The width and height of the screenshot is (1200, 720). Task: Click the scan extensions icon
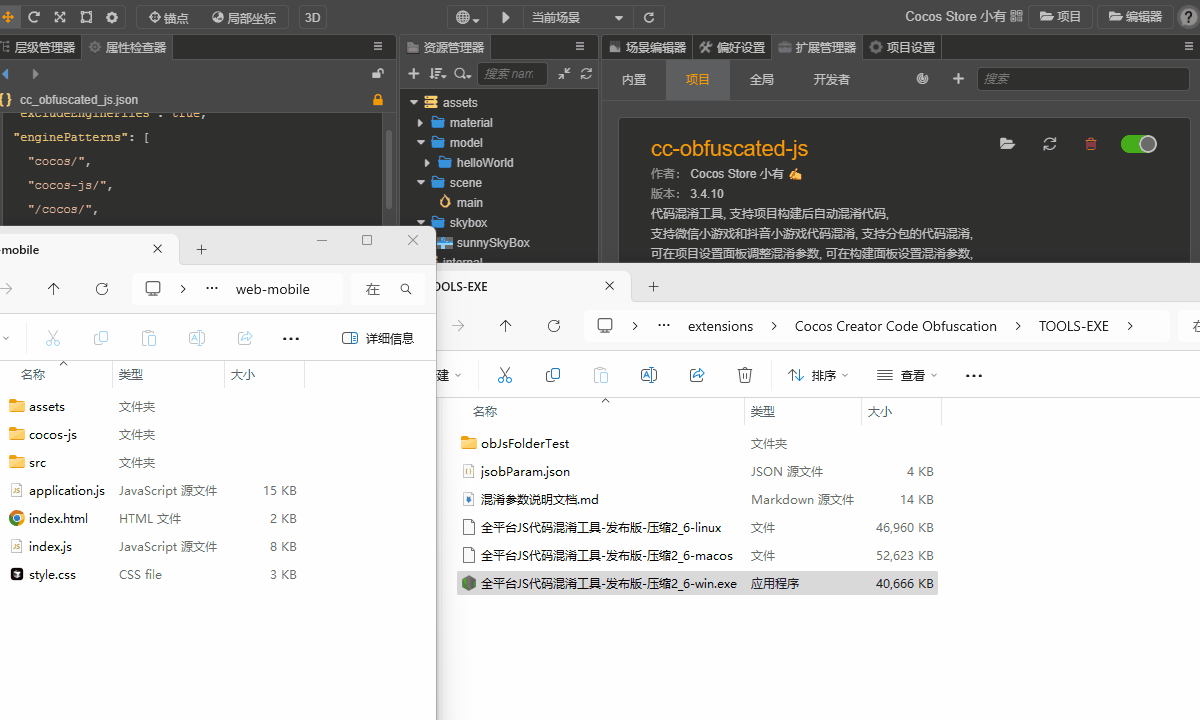pos(922,79)
